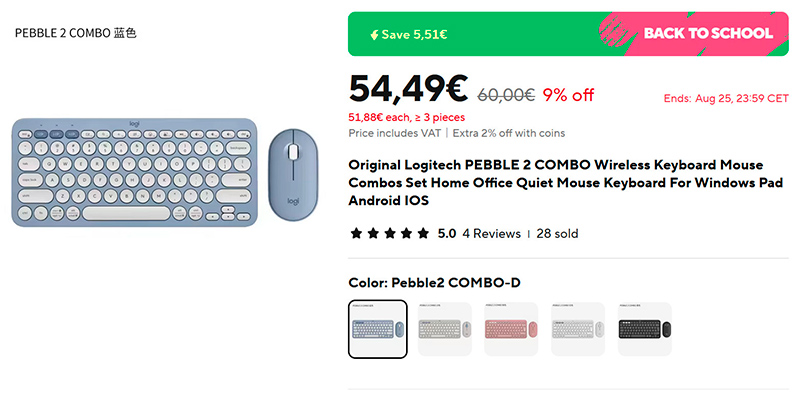
Task: Click the first star in the rating
Action: click(356, 234)
